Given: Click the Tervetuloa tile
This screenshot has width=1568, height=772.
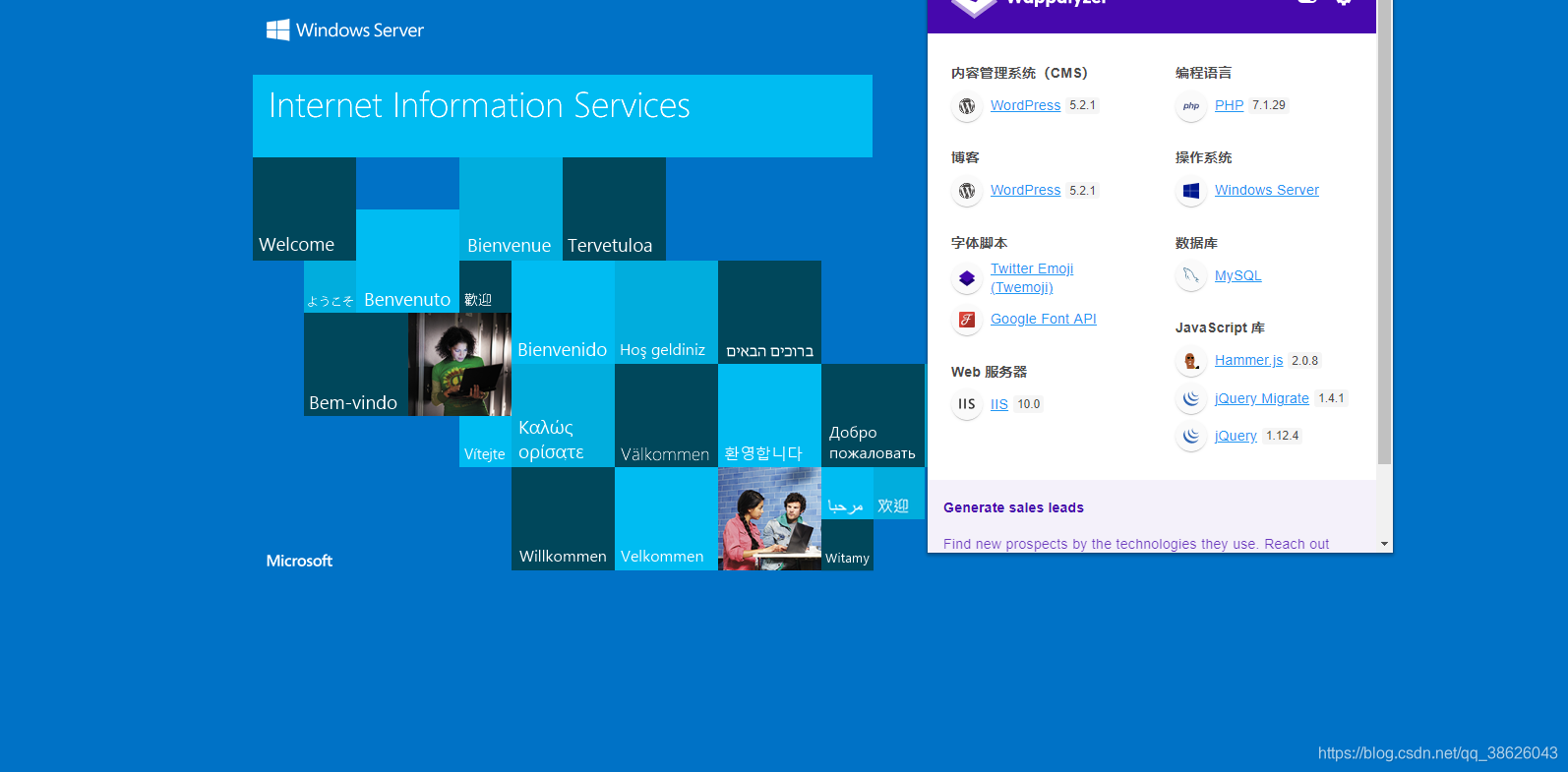Looking at the screenshot, I should point(614,208).
